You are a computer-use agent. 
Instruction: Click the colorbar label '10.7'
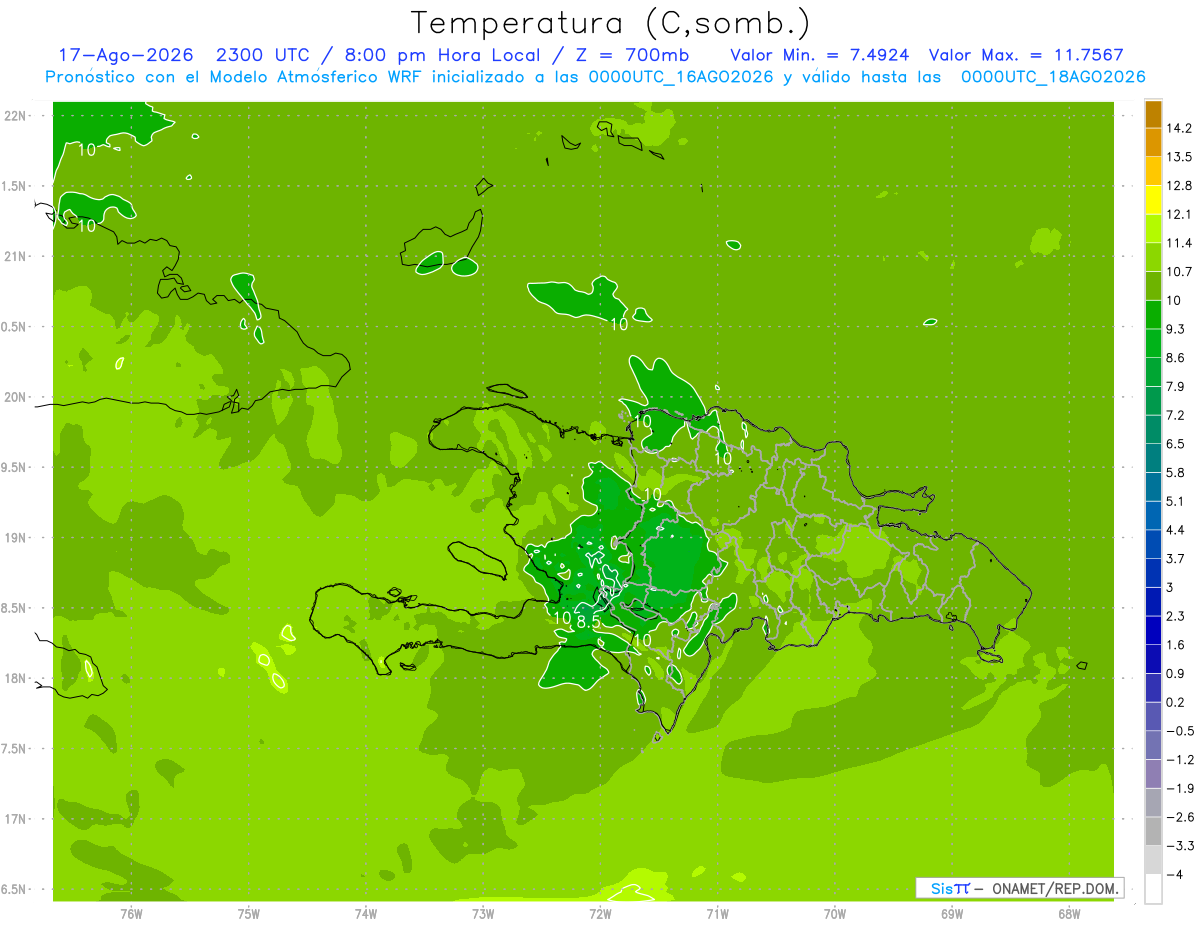[x=1181, y=272]
